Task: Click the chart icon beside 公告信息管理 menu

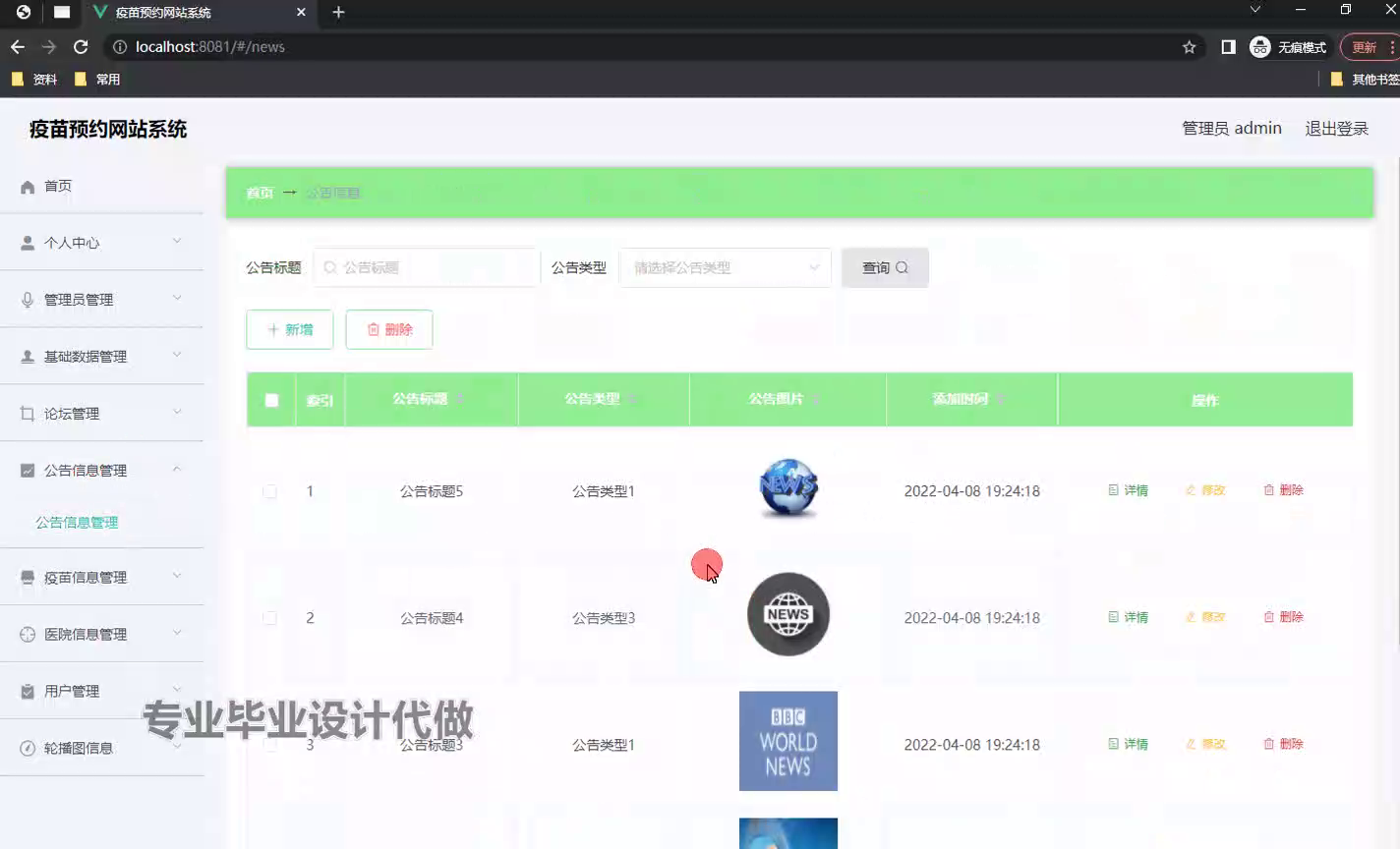Action: [28, 471]
